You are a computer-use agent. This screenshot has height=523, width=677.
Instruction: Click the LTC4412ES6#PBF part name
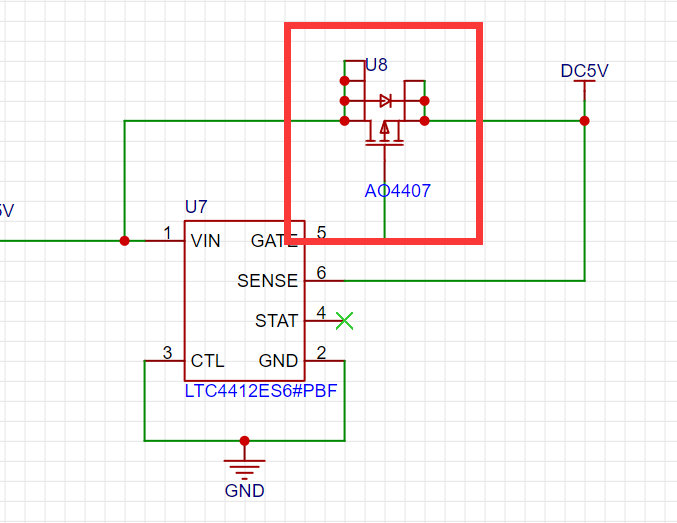point(261,391)
